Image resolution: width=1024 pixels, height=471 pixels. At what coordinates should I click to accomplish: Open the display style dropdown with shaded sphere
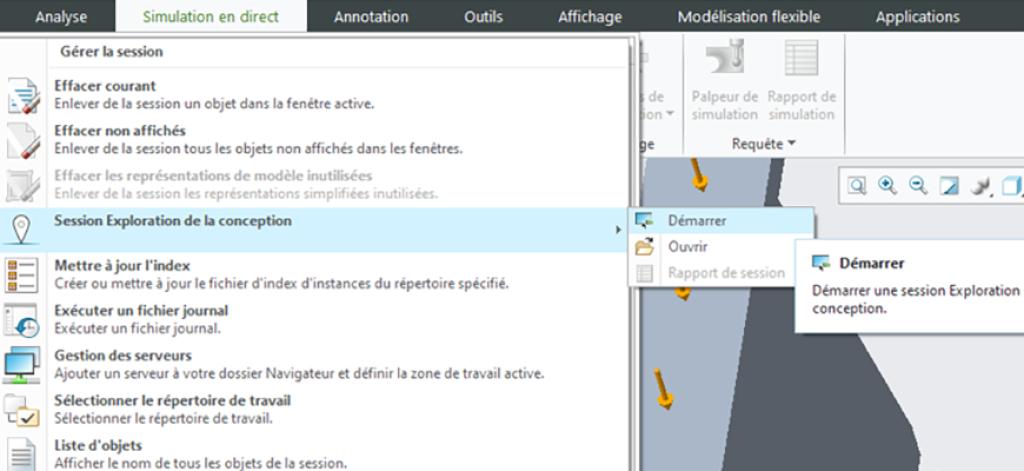980,186
